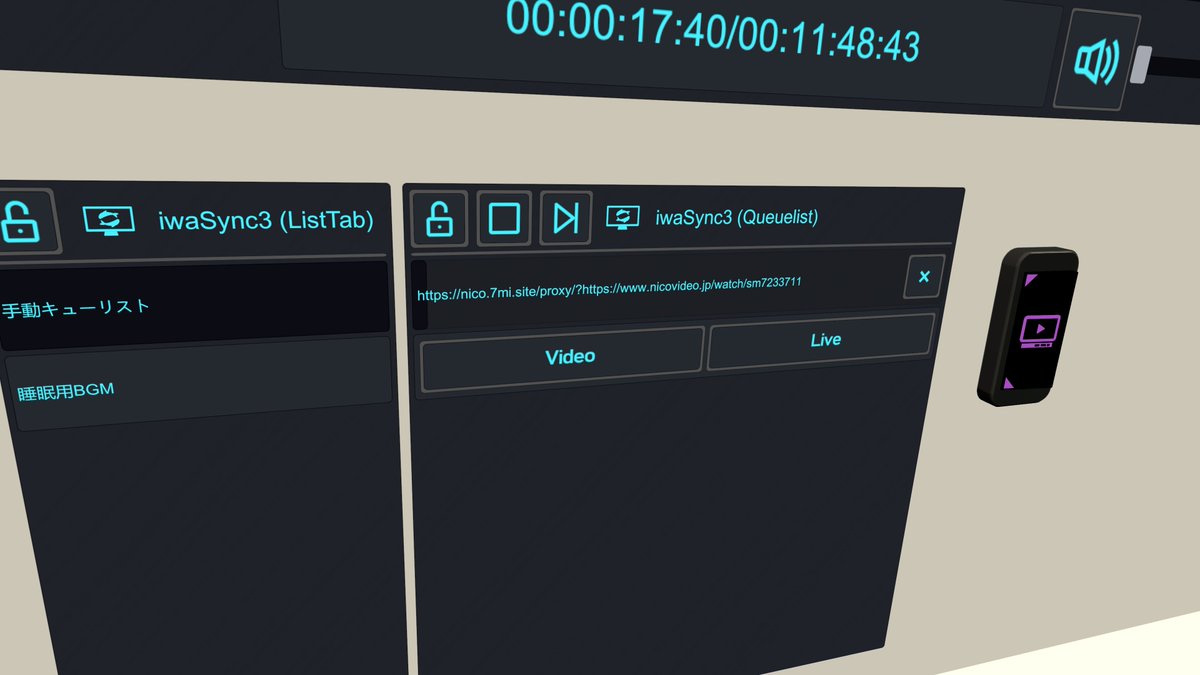
Task: Stop playback with Queuelist square button
Action: 504,217
